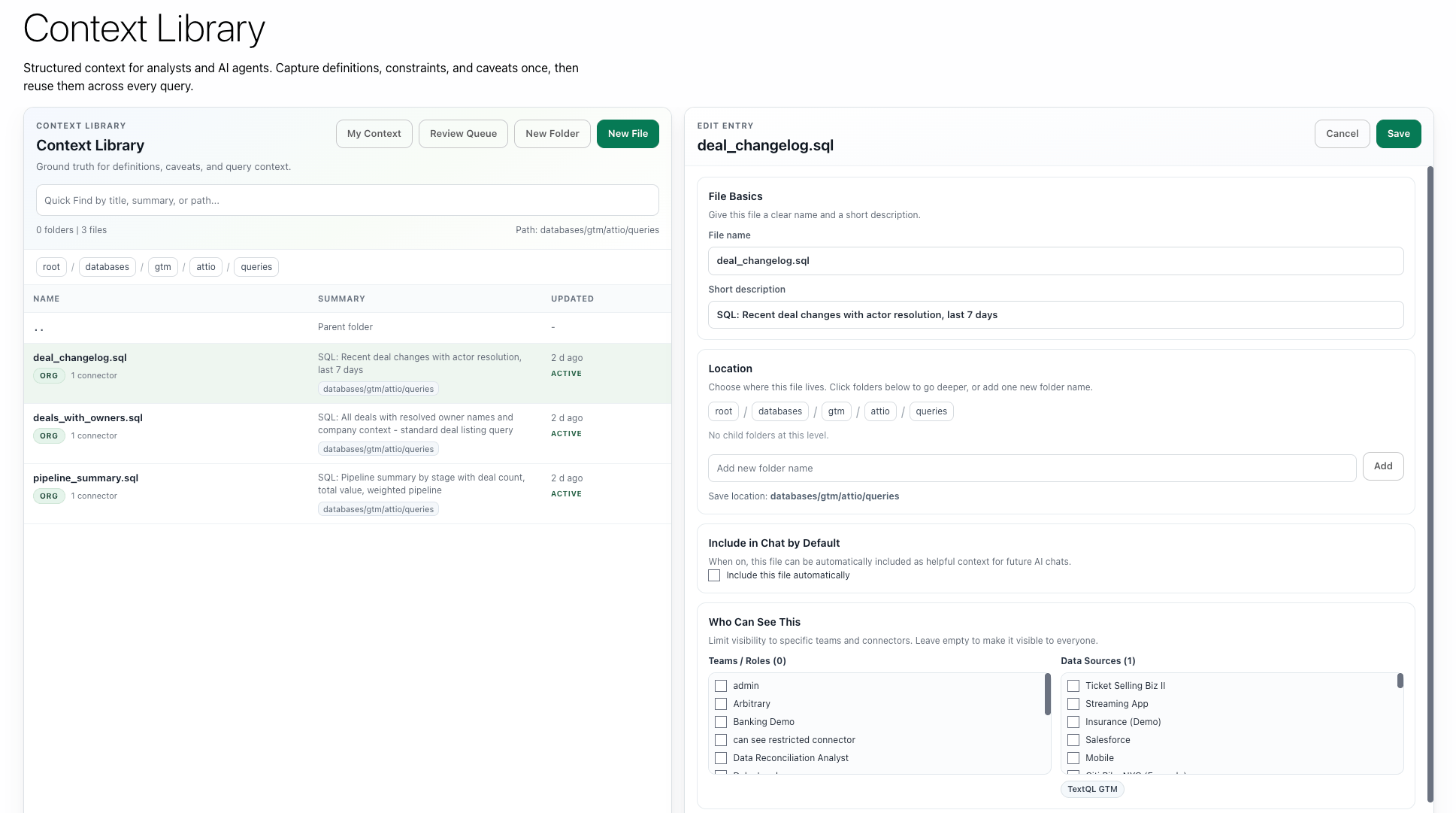Check the Mobile data source
This screenshot has width=1456, height=813.
[1073, 758]
